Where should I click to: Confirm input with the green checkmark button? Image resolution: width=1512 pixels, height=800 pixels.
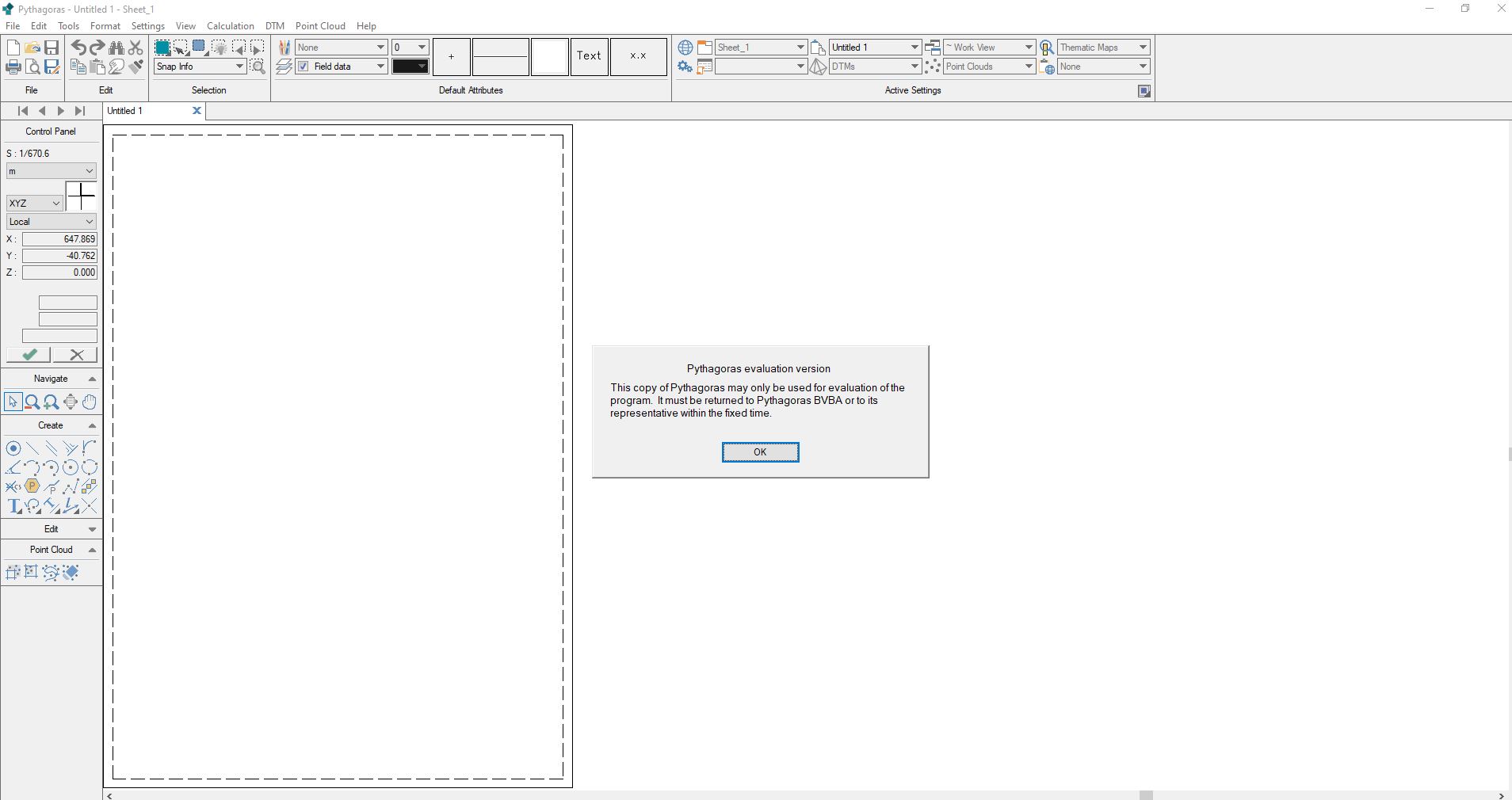(x=29, y=355)
